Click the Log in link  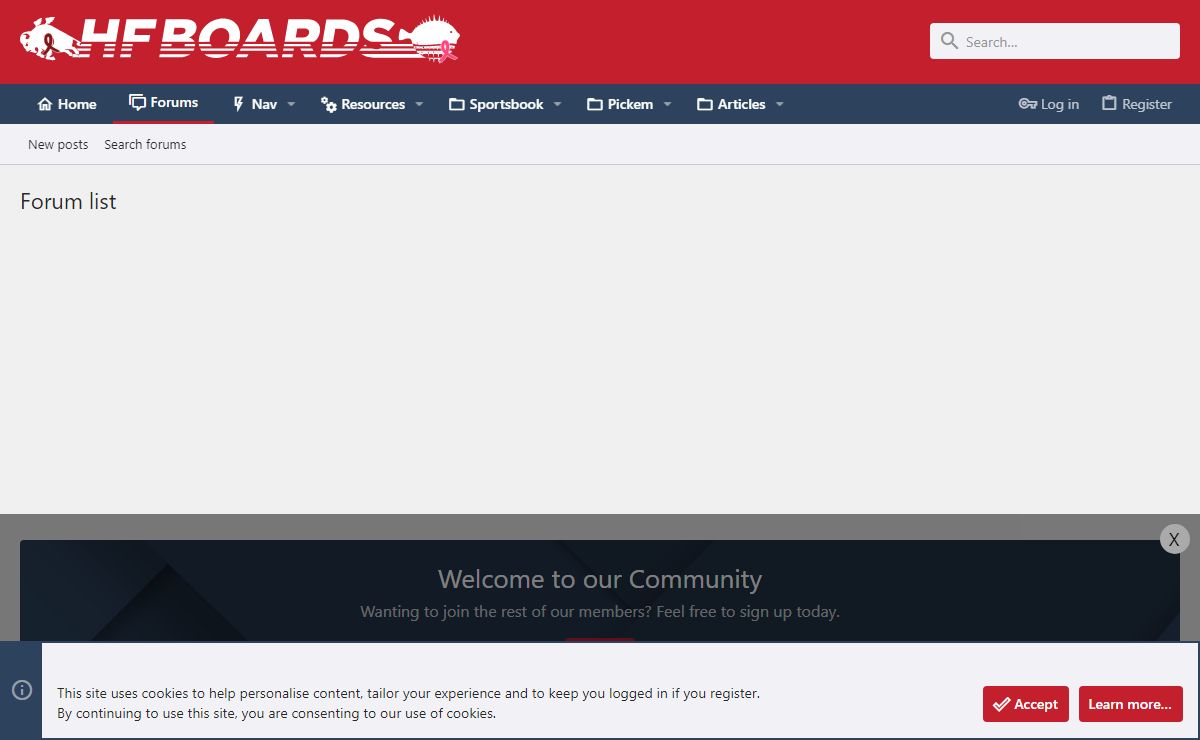pos(1048,104)
